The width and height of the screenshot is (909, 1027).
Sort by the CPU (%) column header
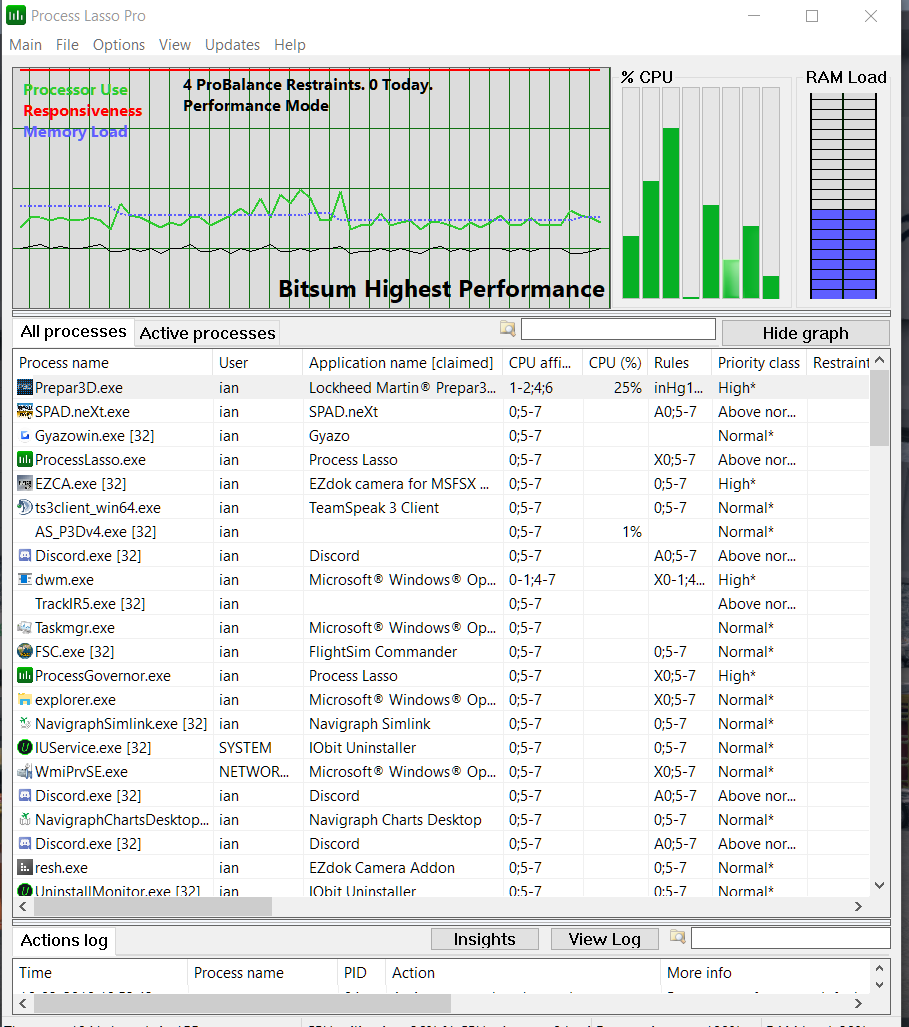614,363
